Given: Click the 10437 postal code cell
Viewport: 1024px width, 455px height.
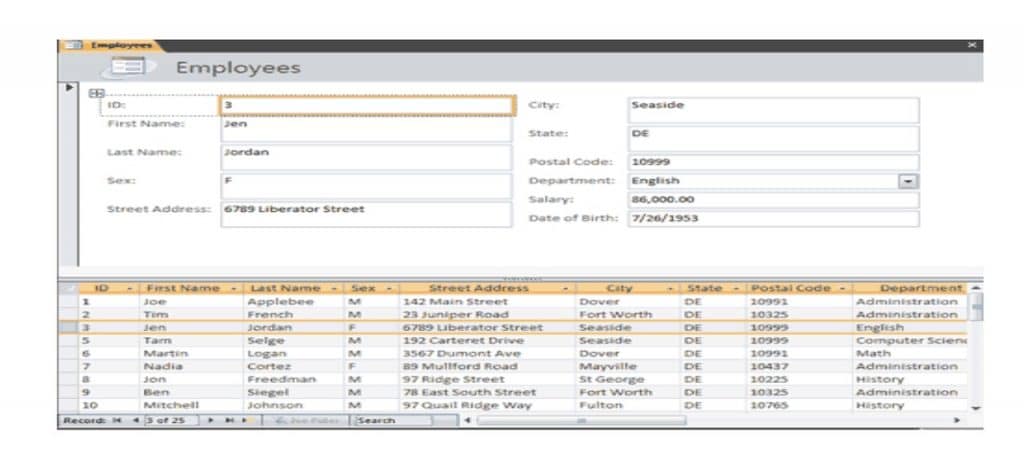Looking at the screenshot, I should 799,367.
